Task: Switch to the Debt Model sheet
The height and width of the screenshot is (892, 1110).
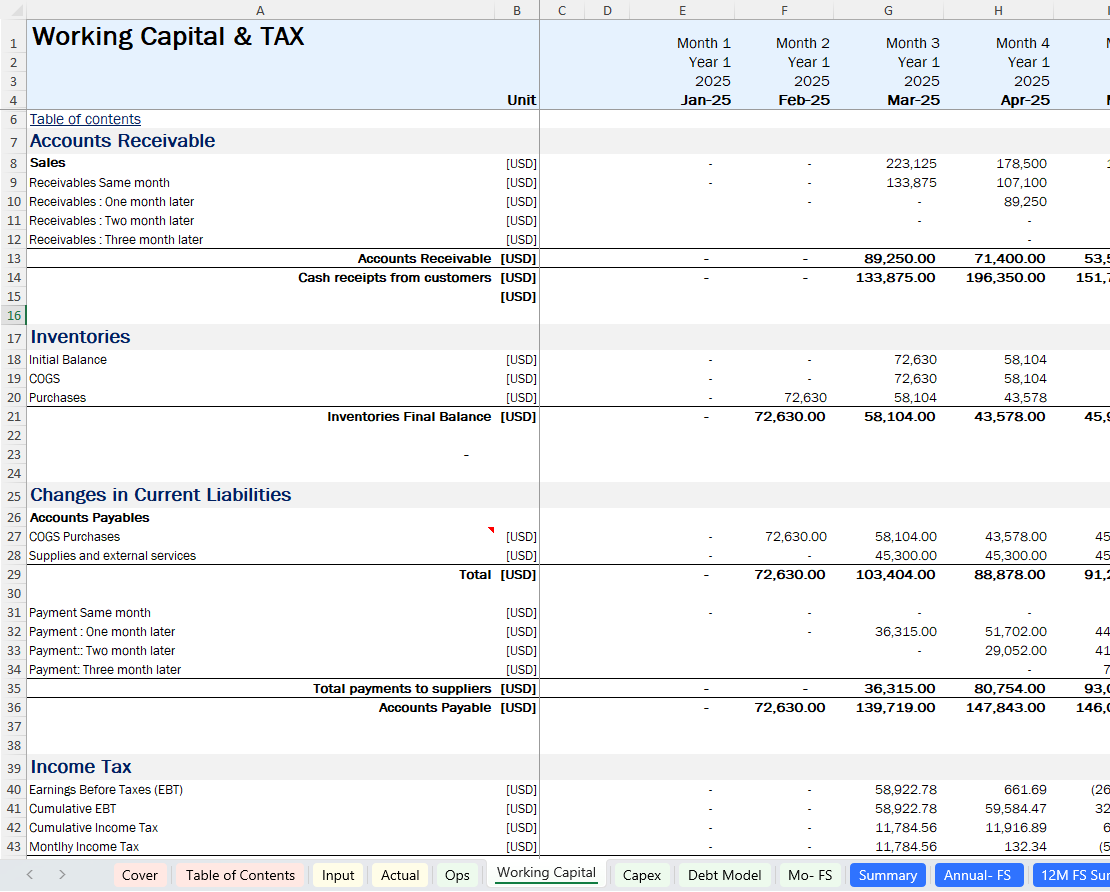Action: point(724,875)
